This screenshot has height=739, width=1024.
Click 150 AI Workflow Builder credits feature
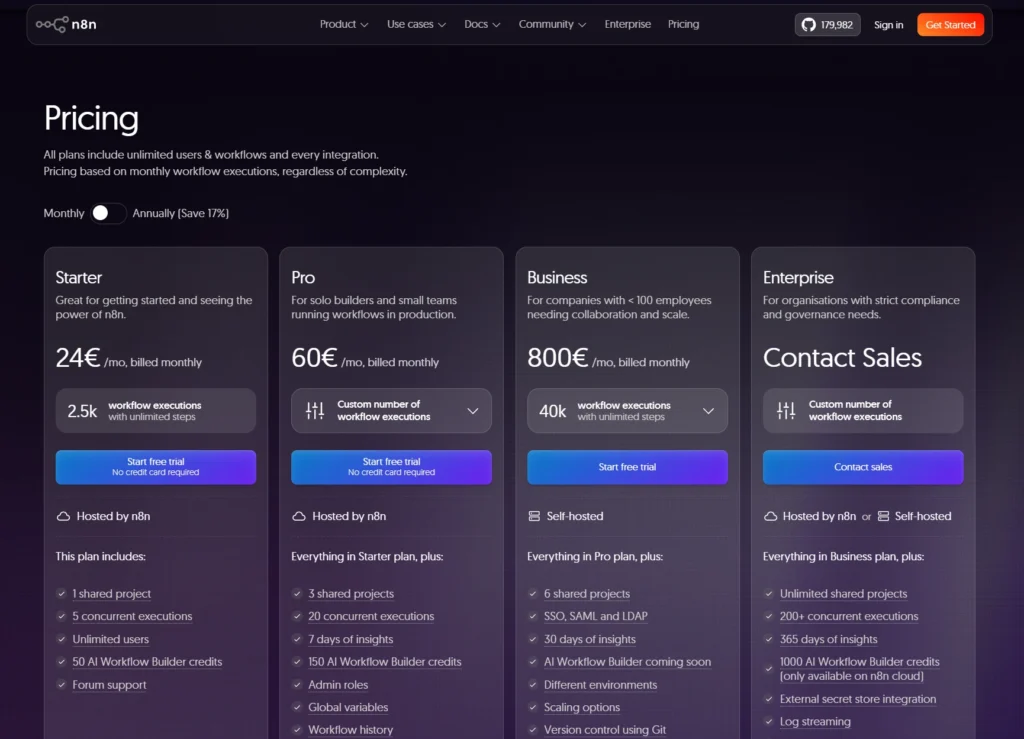click(x=385, y=662)
